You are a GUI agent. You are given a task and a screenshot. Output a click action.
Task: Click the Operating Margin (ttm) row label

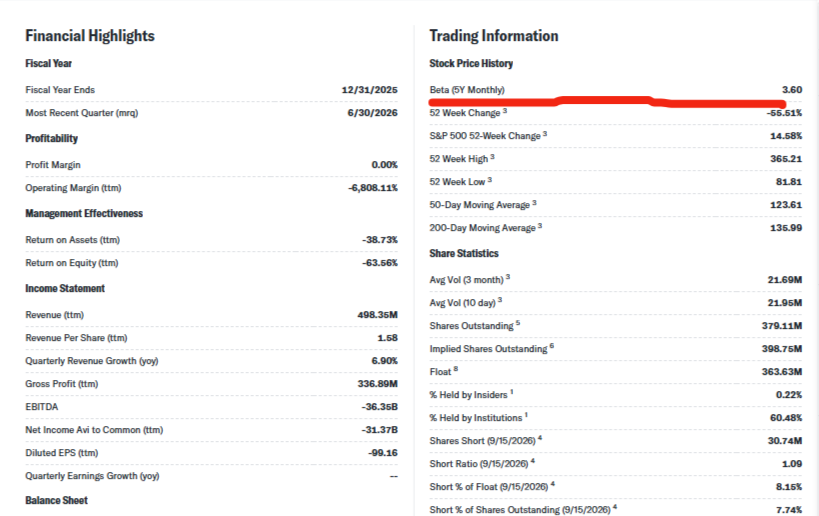point(73,188)
